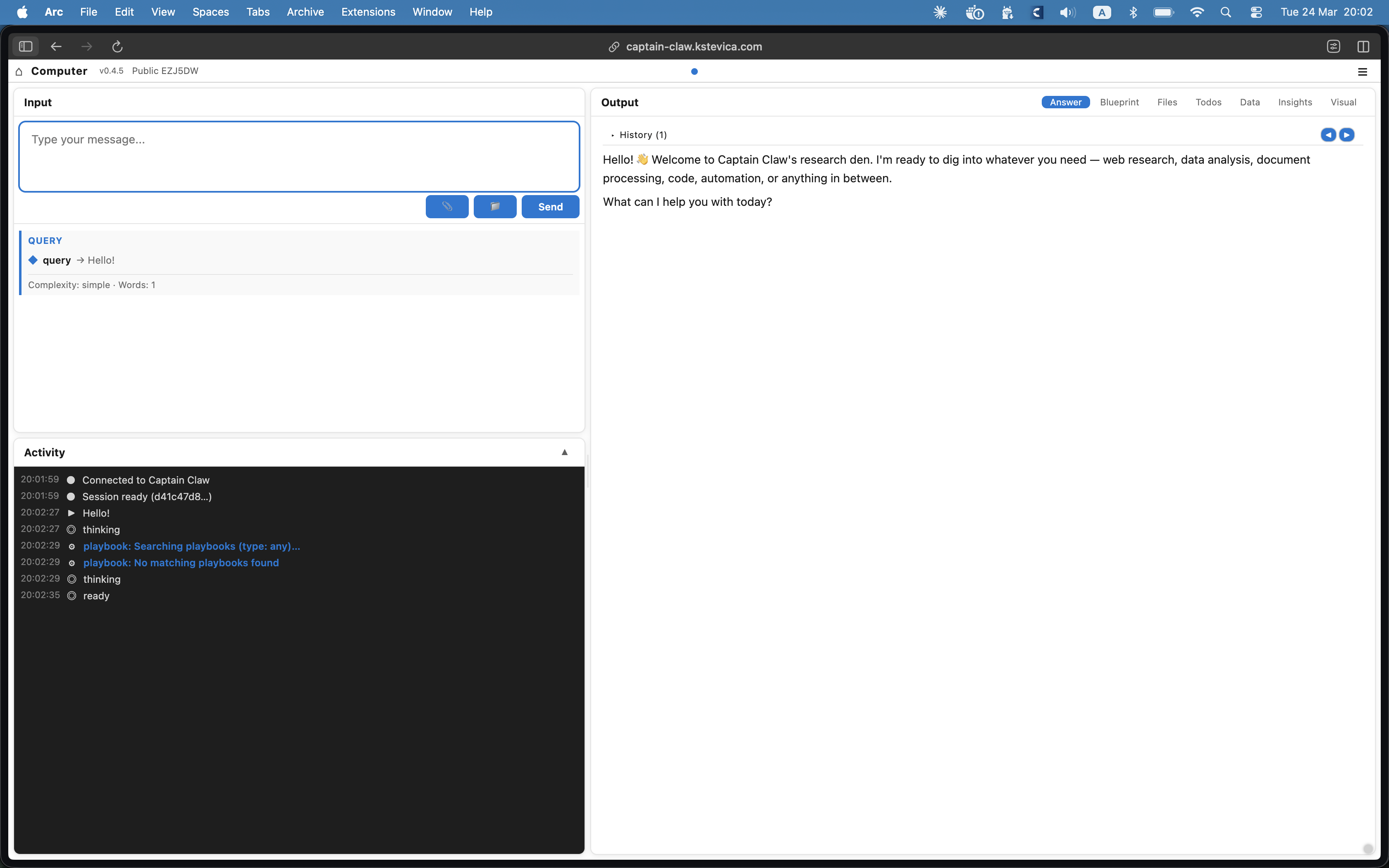
Task: Open the Edit menu
Action: (124, 12)
